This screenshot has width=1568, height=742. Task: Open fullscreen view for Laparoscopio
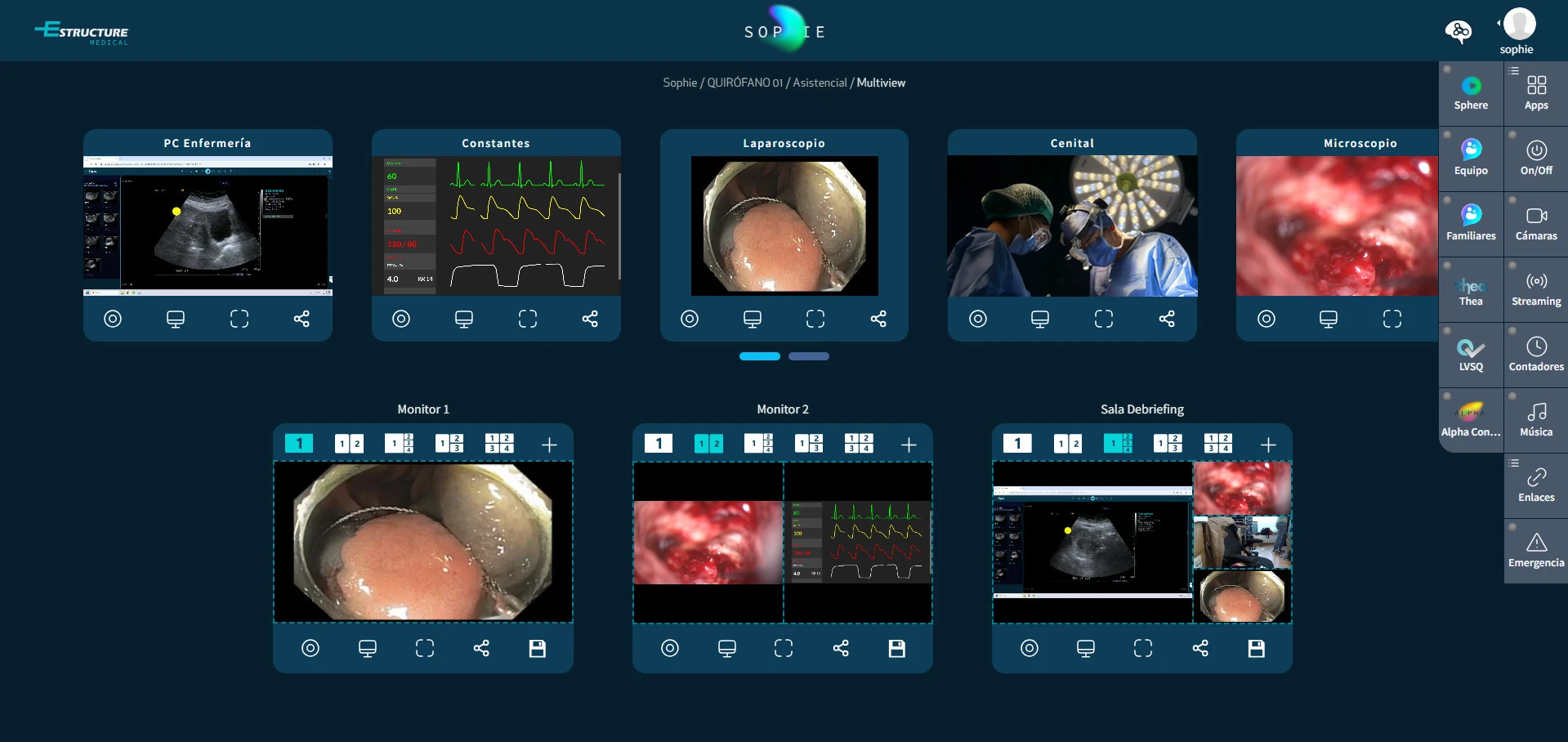[x=815, y=319]
